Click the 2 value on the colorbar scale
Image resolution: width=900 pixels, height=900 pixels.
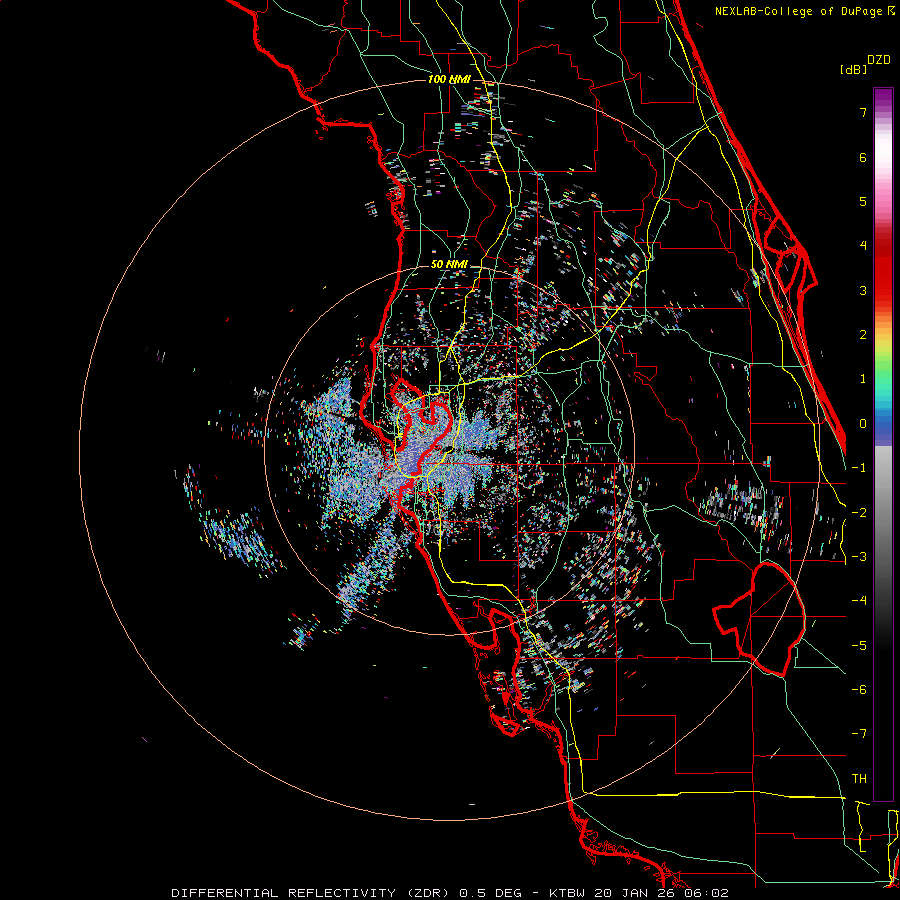(x=863, y=335)
